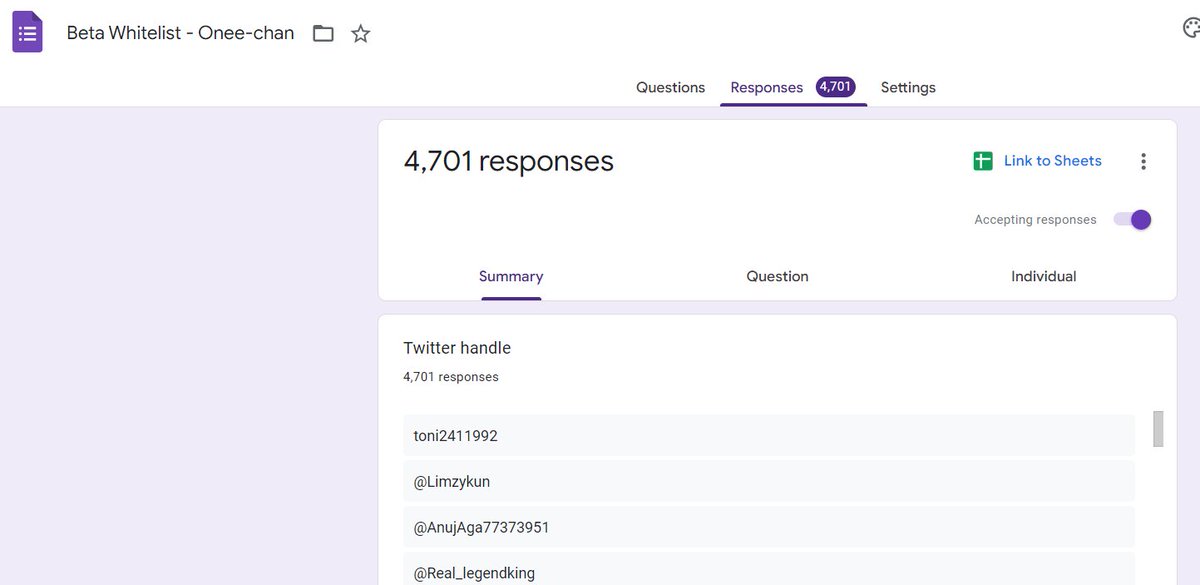Click the 4,701 responses count badge
Viewport: 1200px width, 585px height.
(835, 87)
